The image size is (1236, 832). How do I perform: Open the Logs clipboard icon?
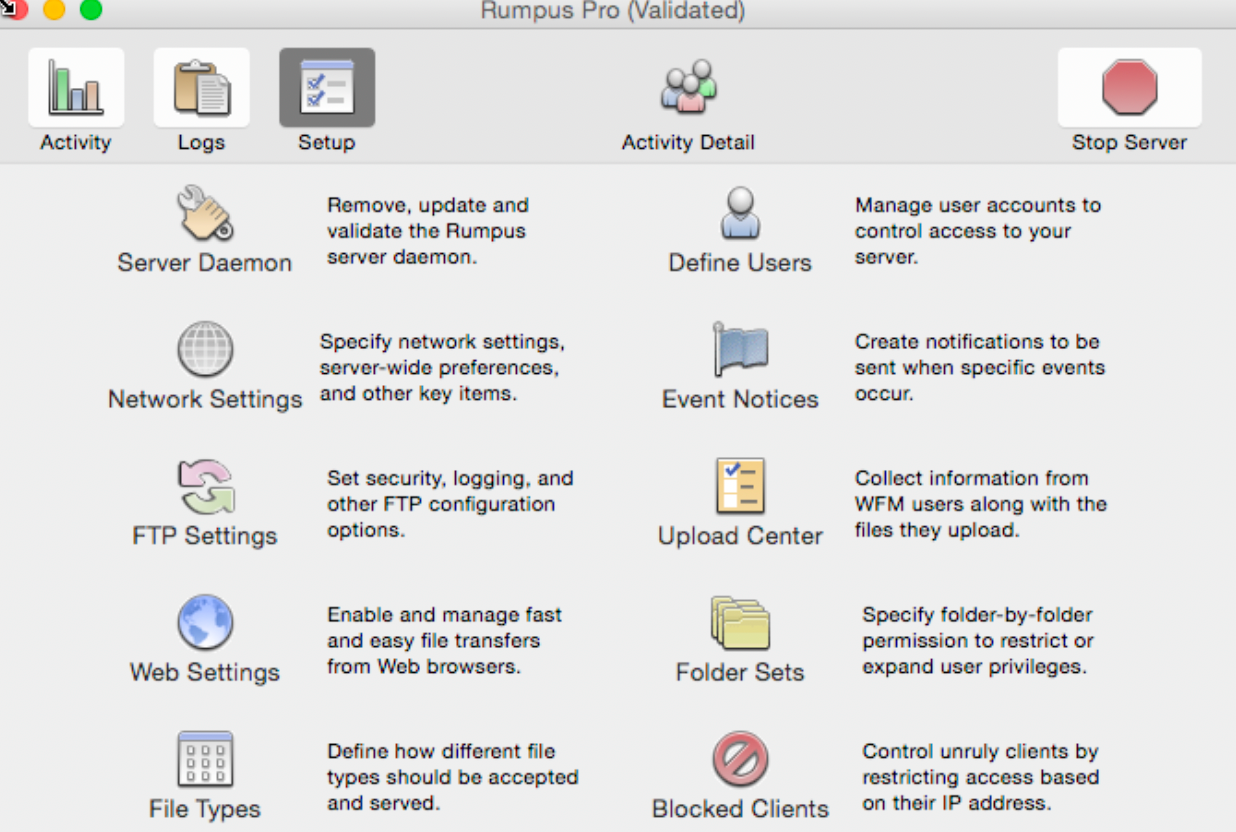pyautogui.click(x=201, y=88)
